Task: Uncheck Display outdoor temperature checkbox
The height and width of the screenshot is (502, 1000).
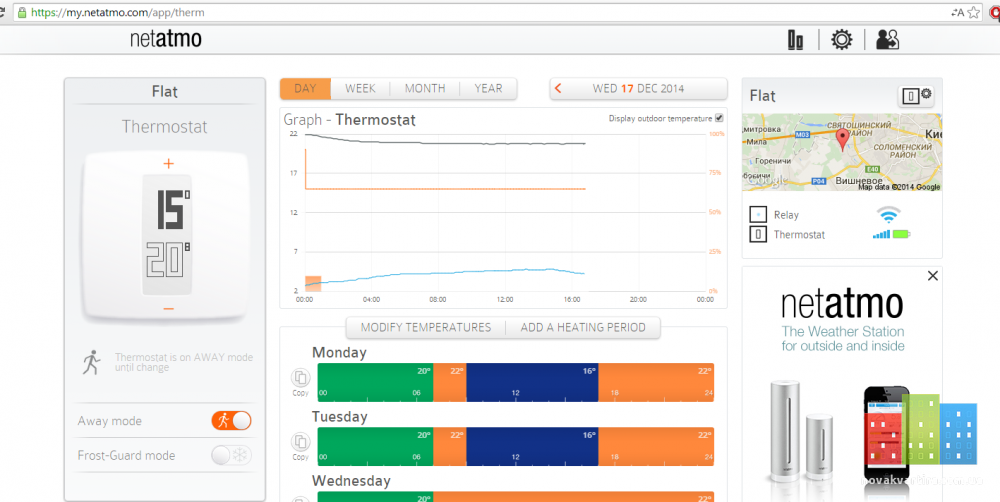Action: (x=719, y=118)
